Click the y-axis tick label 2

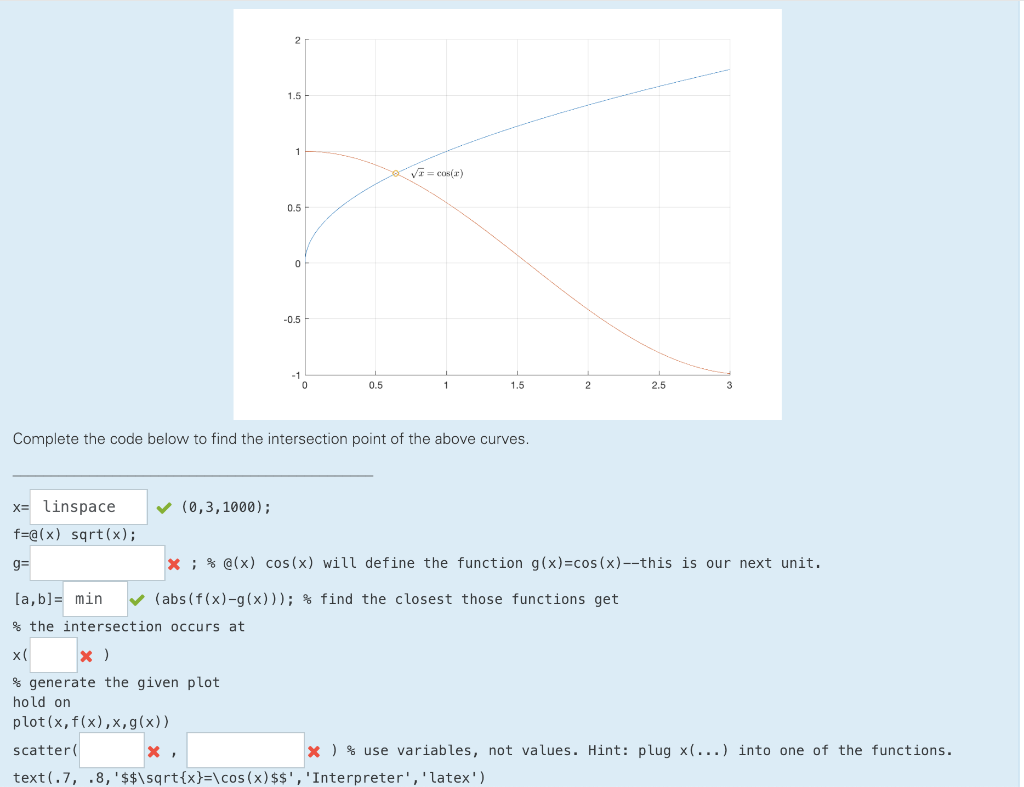coord(297,40)
